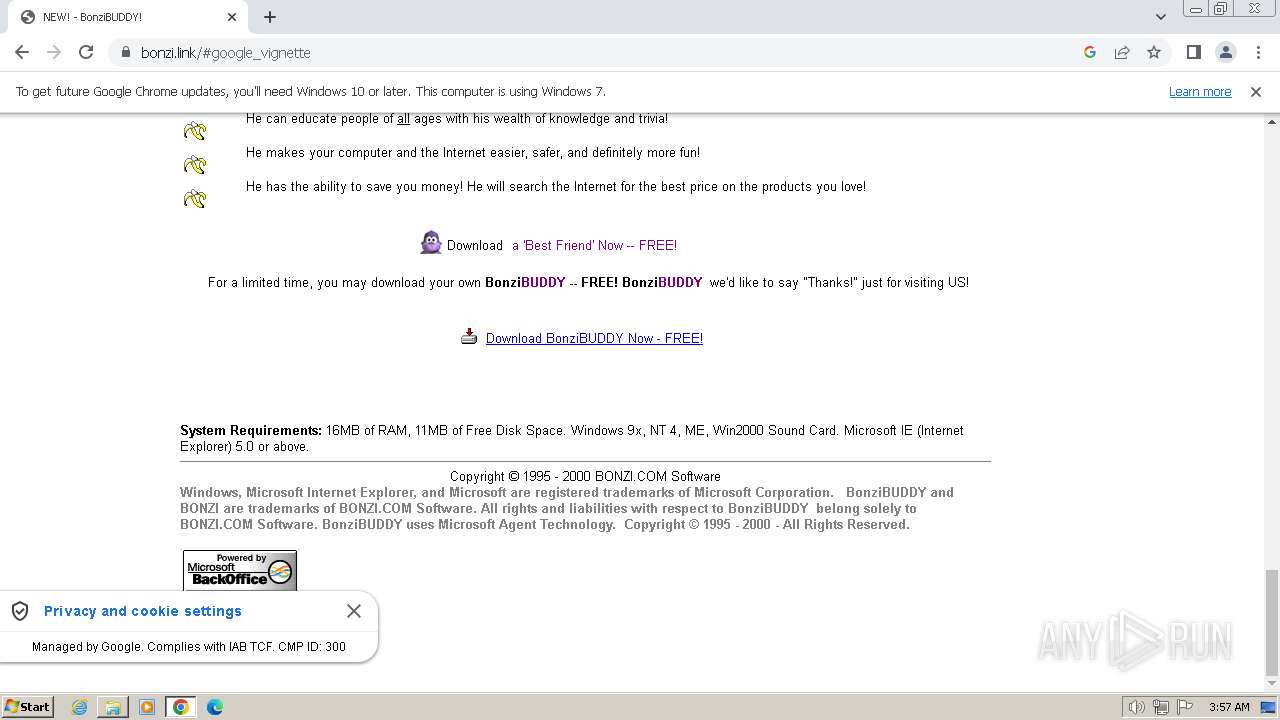Click banana beside 'easier, safer' line
Image resolution: width=1280 pixels, height=720 pixels.
point(195,165)
